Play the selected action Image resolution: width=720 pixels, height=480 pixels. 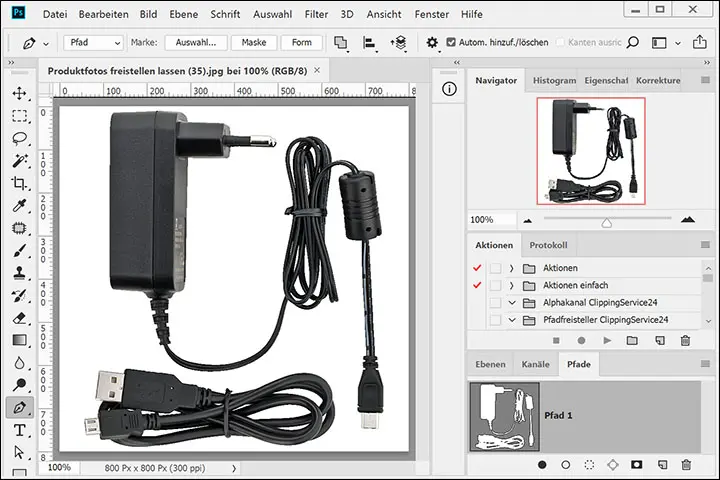pyautogui.click(x=607, y=340)
